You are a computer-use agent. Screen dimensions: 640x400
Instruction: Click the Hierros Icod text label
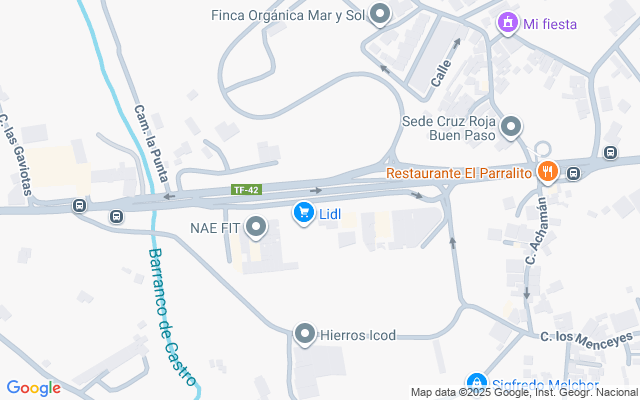click(x=358, y=335)
